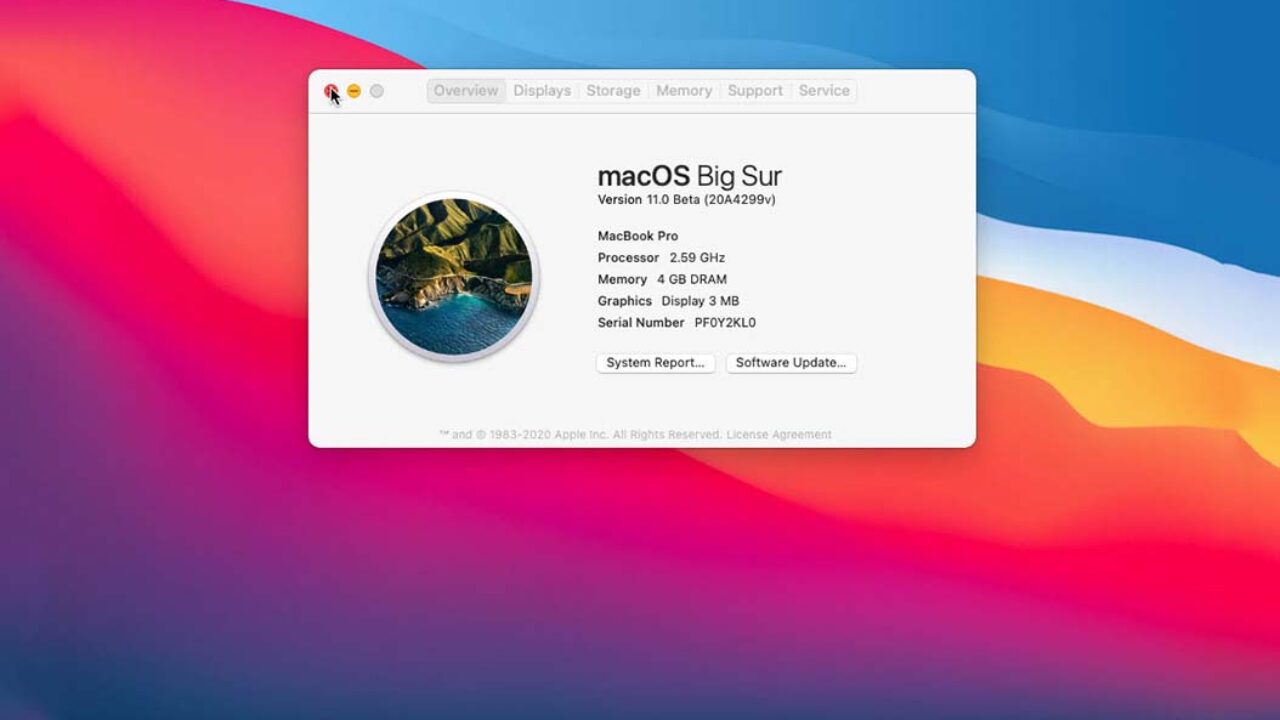Click the gray zoom window button
The image size is (1280, 720).
[x=377, y=91]
